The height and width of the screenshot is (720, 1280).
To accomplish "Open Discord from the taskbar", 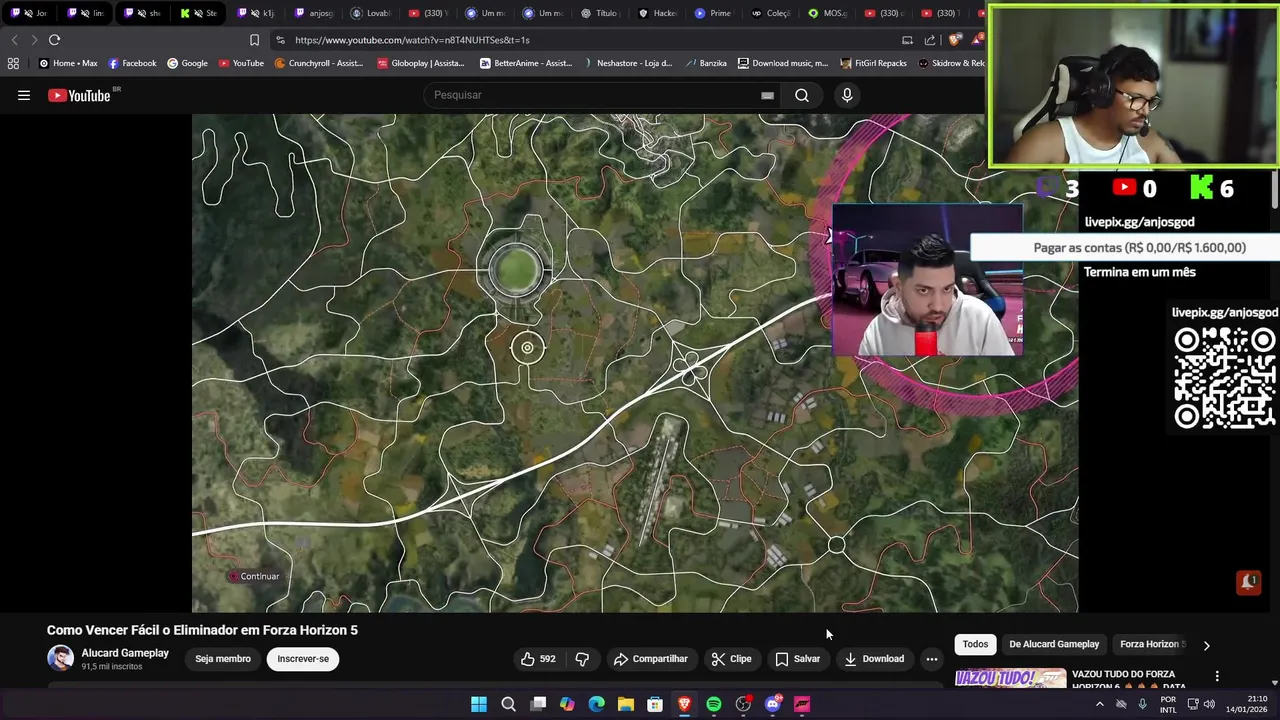I will tap(772, 704).
